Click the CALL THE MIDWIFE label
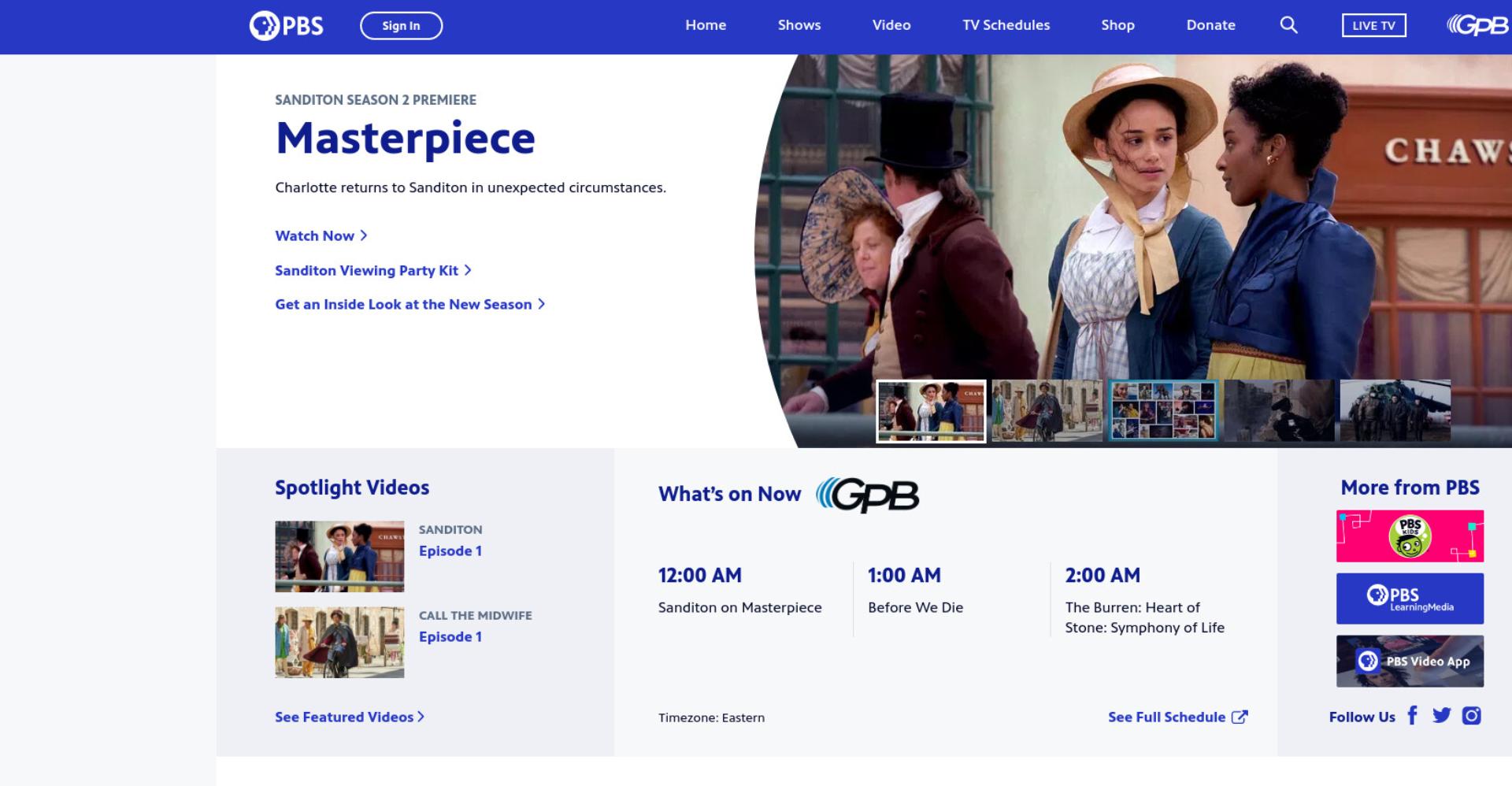The image size is (1512, 786). pos(475,615)
